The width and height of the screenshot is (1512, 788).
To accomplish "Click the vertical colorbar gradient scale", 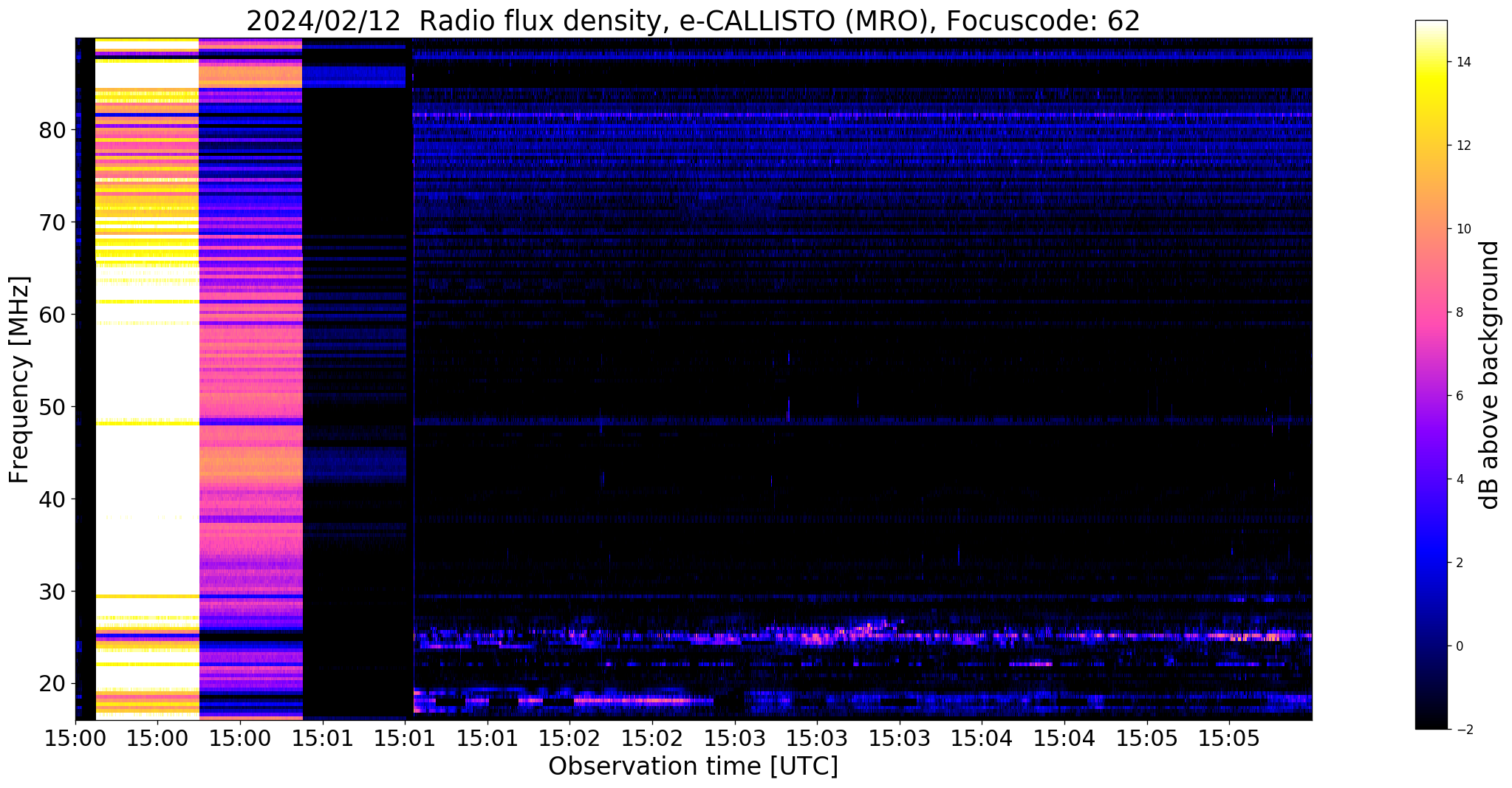I will pos(1431,375).
